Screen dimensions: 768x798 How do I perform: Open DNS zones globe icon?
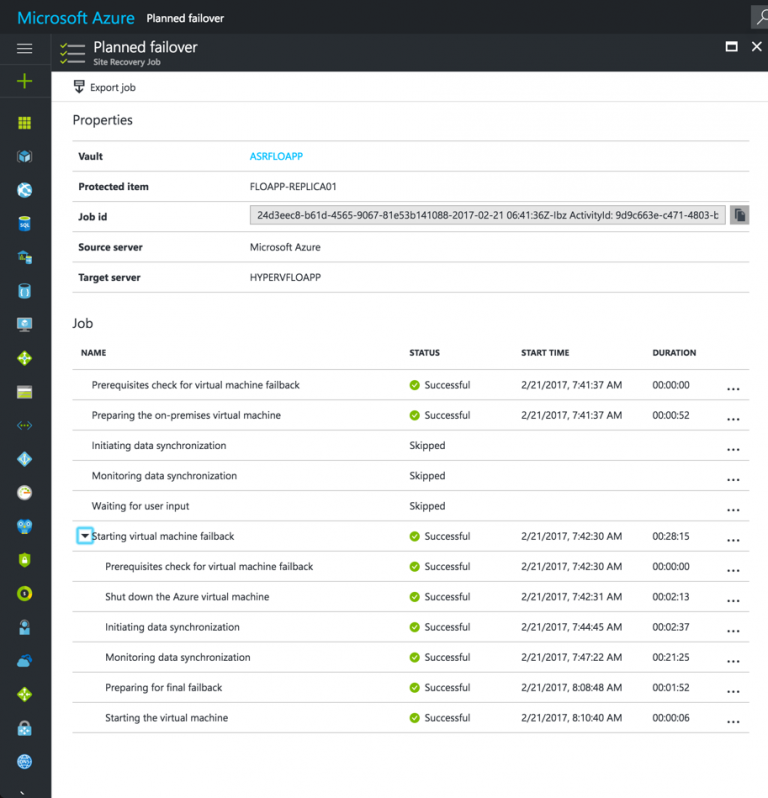(24, 761)
